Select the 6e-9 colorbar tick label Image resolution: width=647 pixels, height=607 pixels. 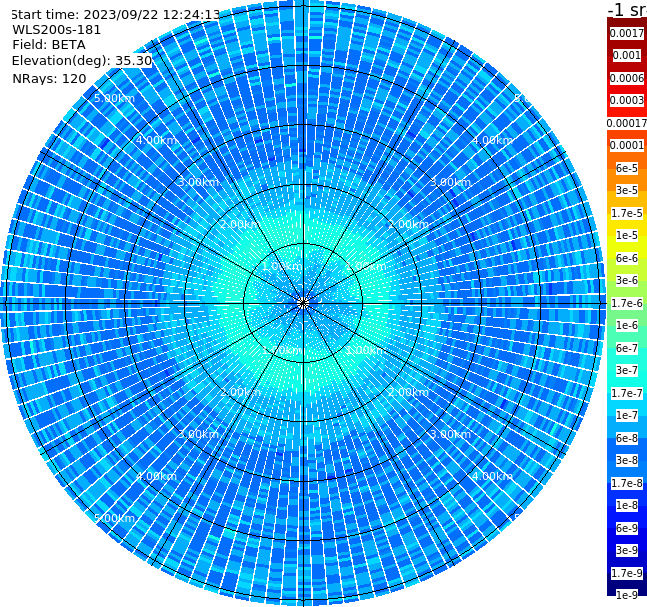tap(627, 528)
